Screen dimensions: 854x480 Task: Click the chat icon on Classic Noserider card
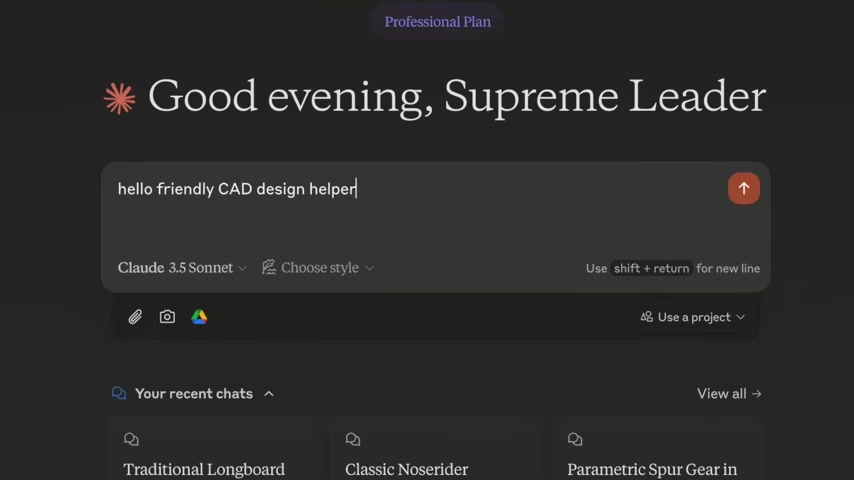tap(353, 439)
